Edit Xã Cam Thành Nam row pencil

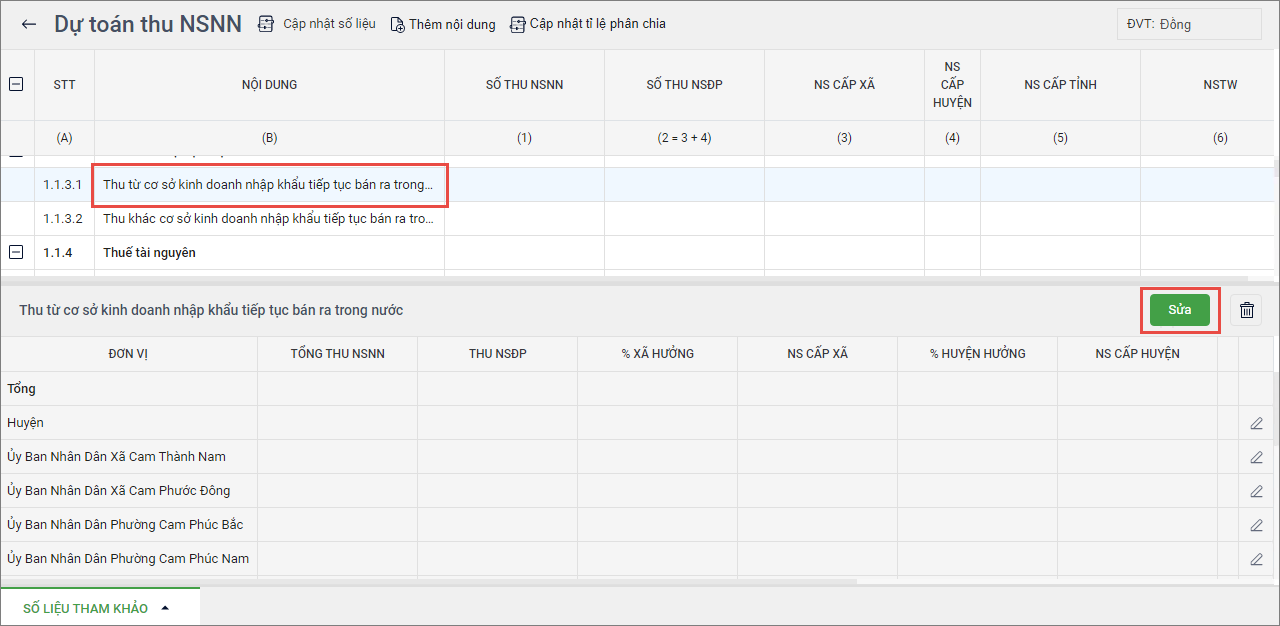click(1256, 457)
